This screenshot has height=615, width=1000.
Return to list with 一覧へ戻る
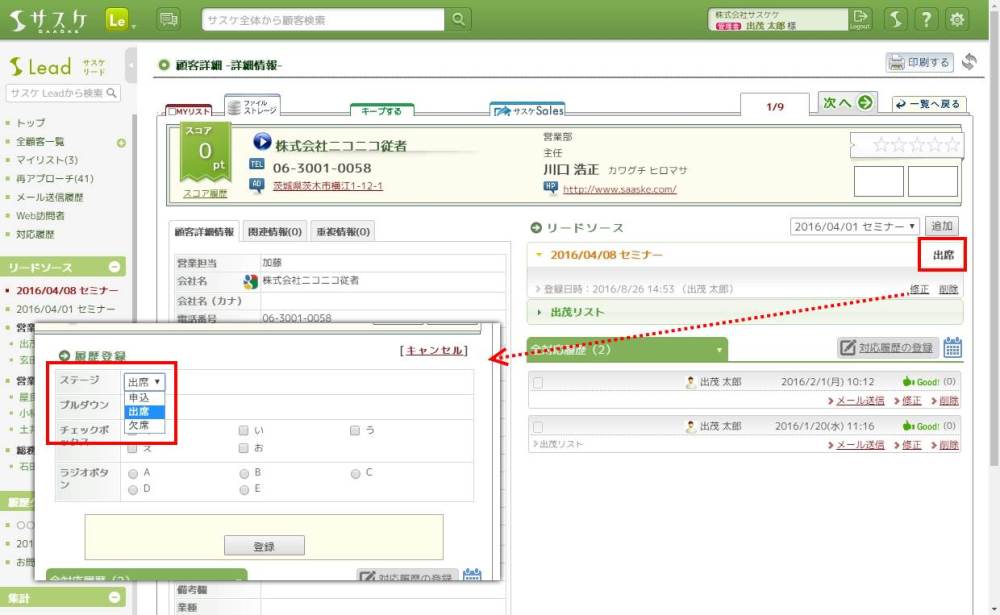929,103
